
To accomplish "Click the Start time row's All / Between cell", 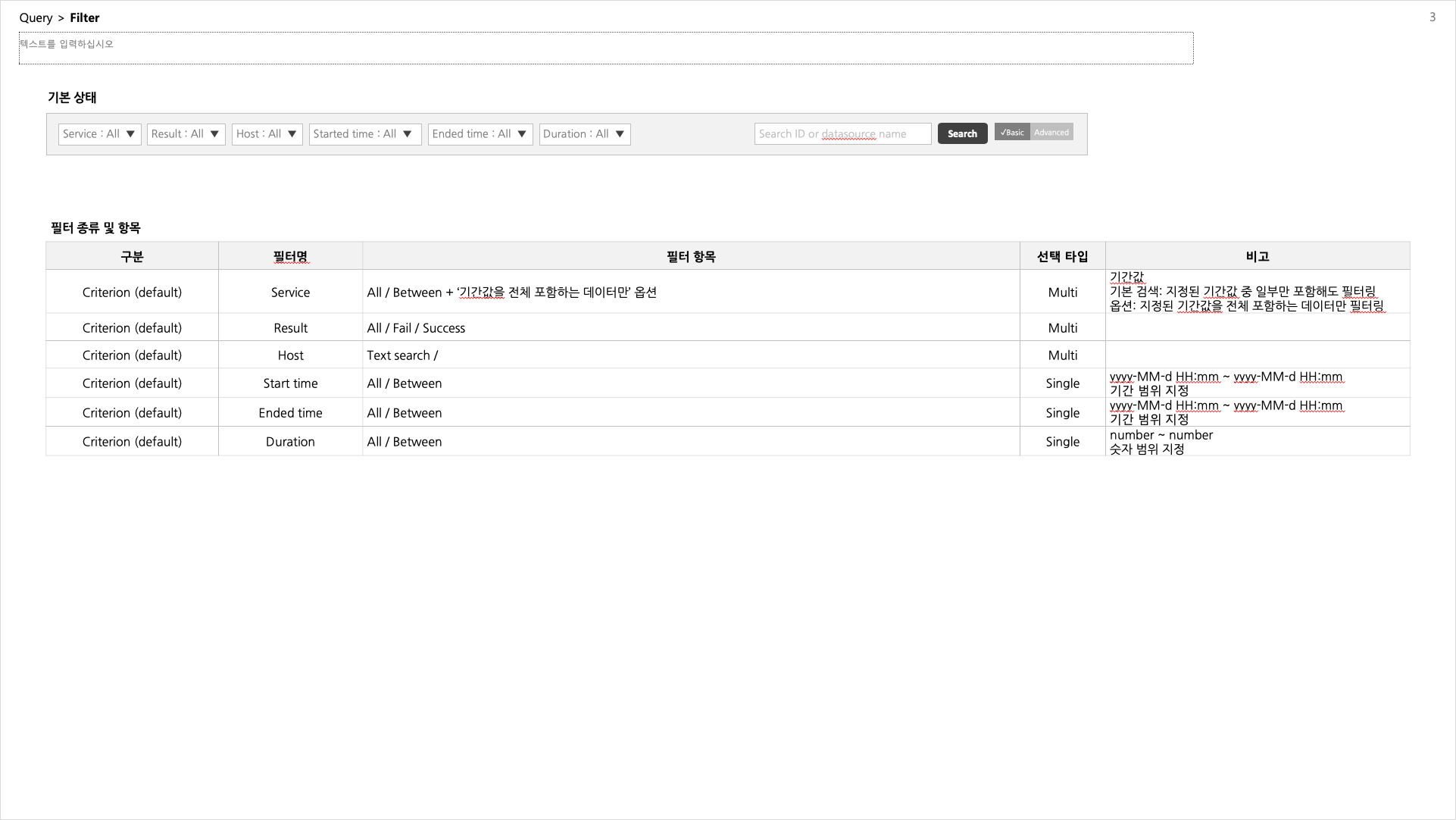I will coord(691,383).
